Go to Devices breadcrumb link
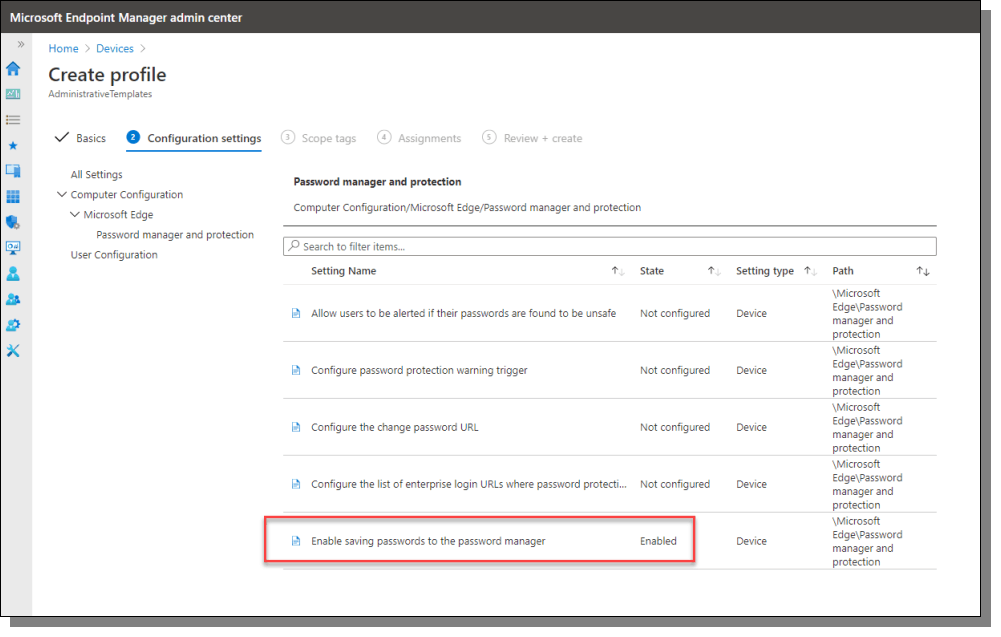Viewport: 1001px width, 637px height. point(115,49)
